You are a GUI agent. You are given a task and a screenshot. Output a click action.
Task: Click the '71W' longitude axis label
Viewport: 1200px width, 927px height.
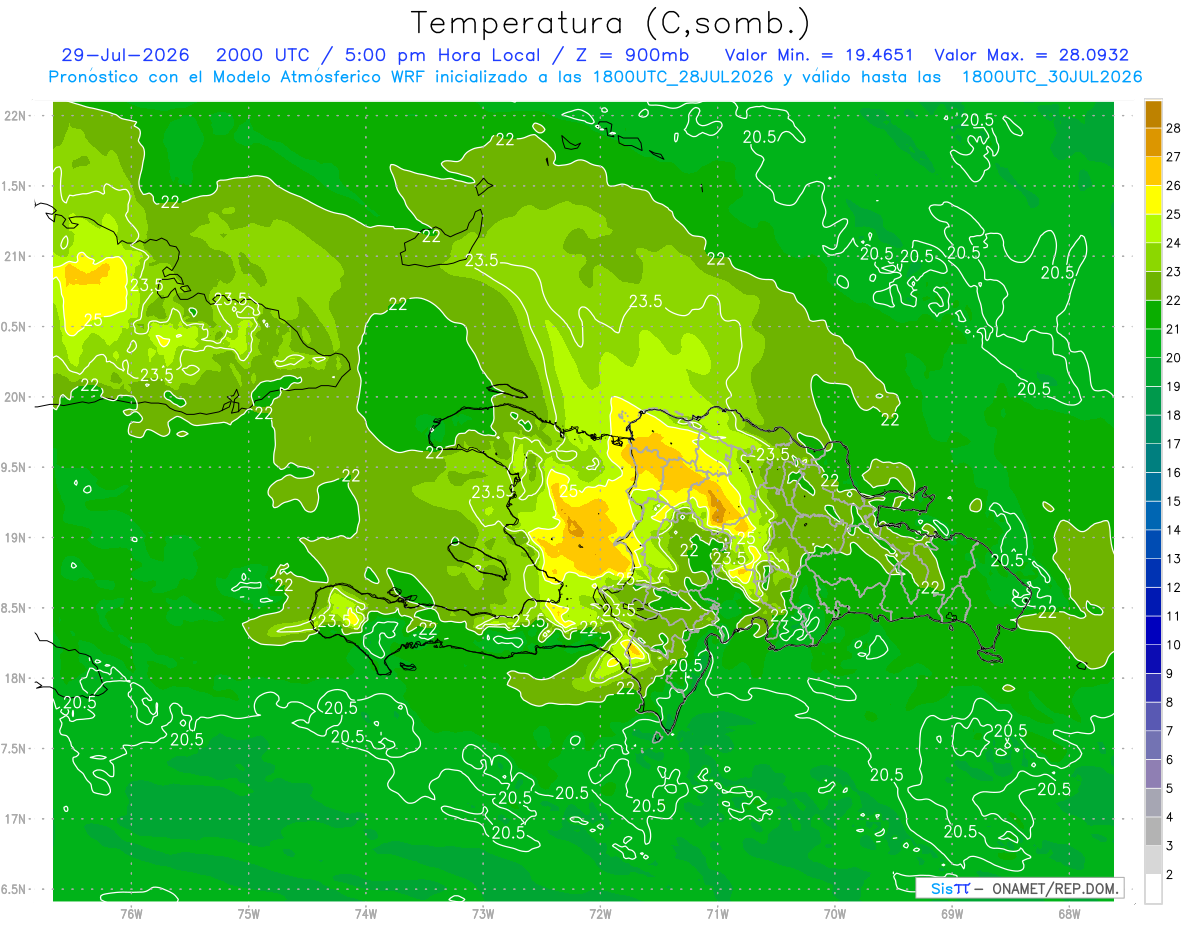coord(717,914)
